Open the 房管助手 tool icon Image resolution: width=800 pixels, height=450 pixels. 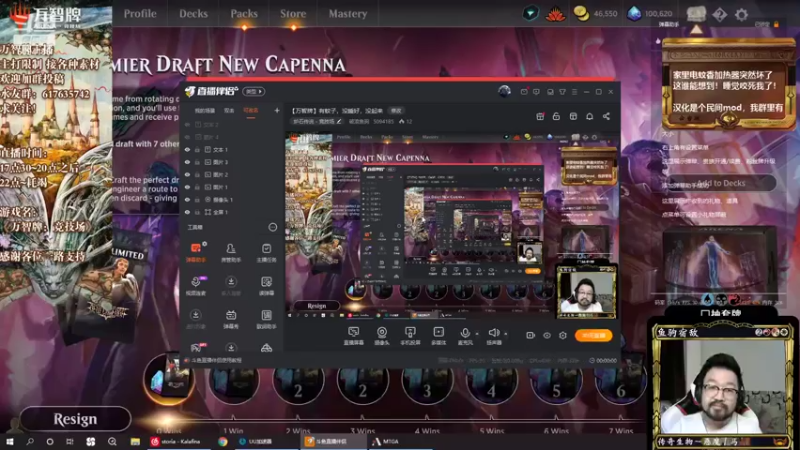(231, 252)
